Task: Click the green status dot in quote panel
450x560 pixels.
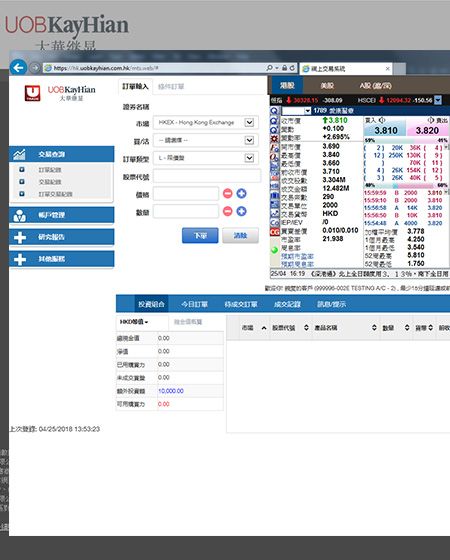Action: click(274, 250)
